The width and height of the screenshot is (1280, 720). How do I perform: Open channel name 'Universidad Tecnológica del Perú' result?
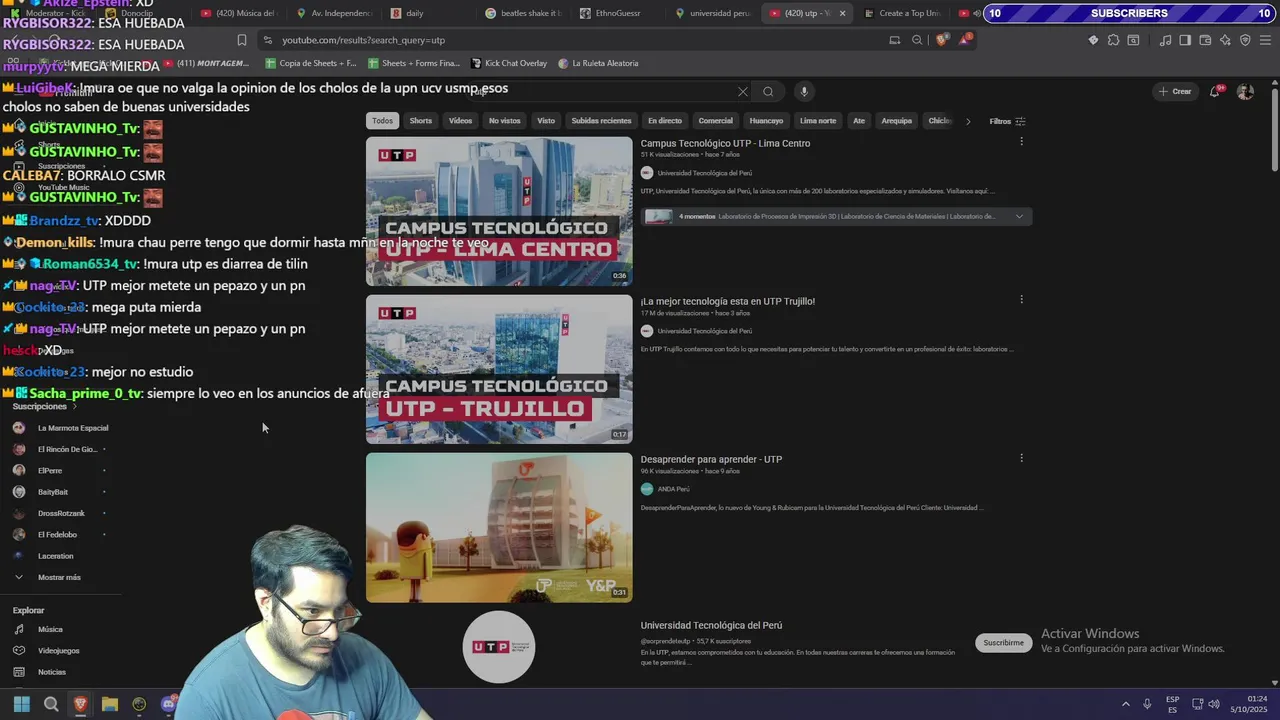[x=711, y=625]
